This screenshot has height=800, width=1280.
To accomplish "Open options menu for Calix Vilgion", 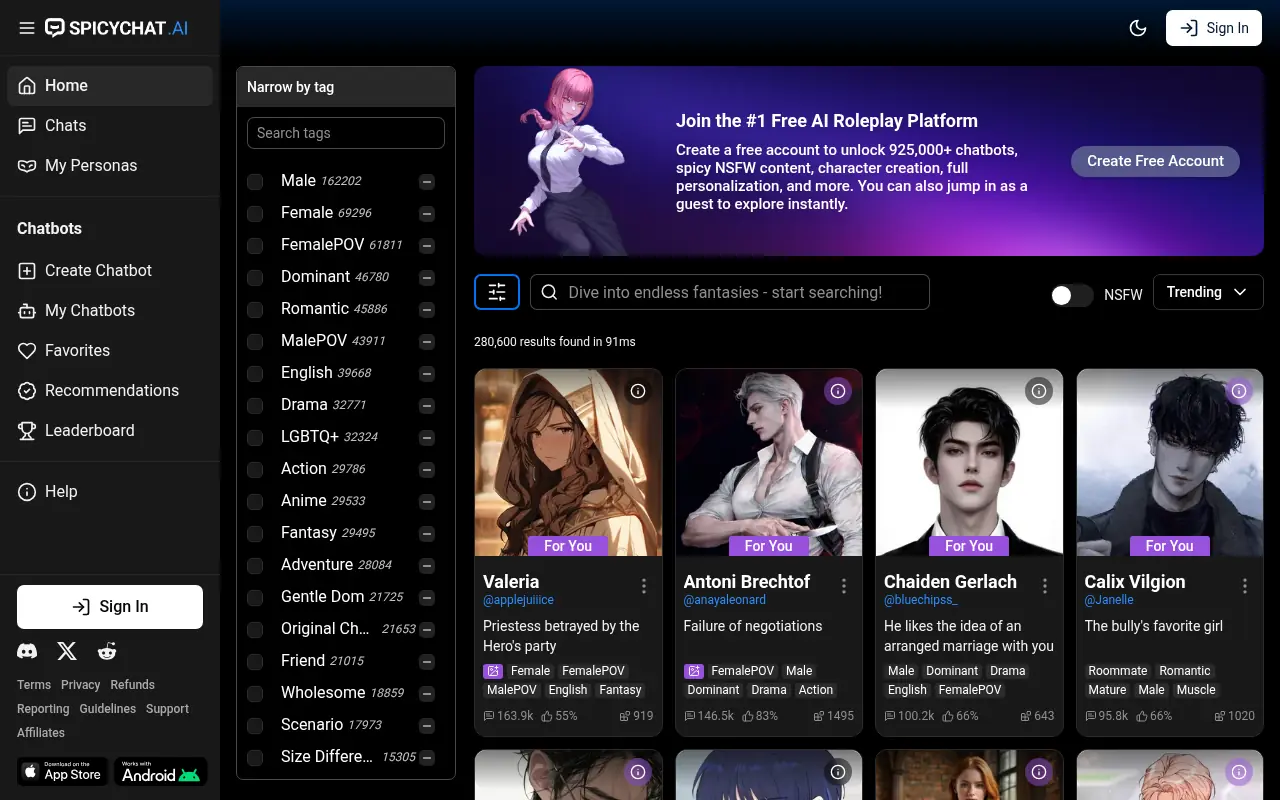I will point(1245,586).
